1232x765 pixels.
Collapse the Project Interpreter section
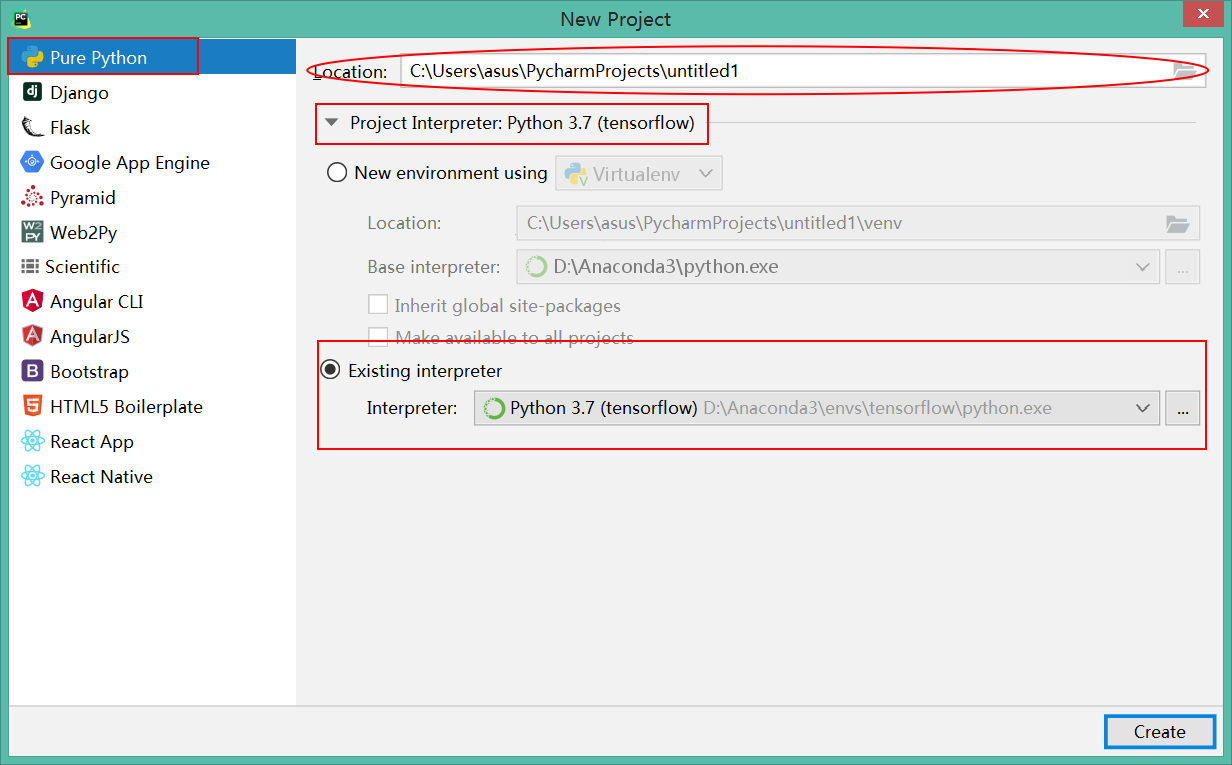coord(332,124)
